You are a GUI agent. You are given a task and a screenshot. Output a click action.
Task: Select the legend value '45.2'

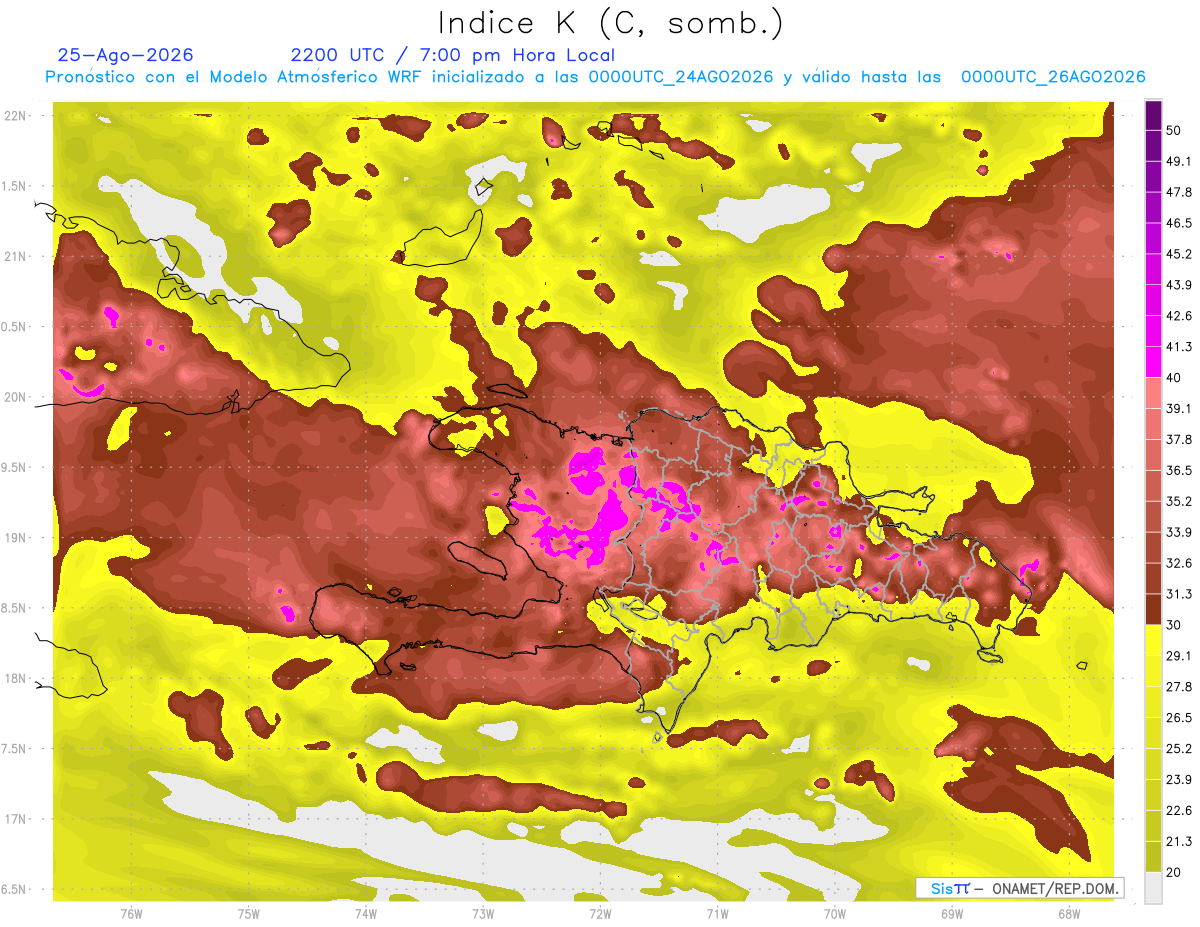coord(1179,254)
